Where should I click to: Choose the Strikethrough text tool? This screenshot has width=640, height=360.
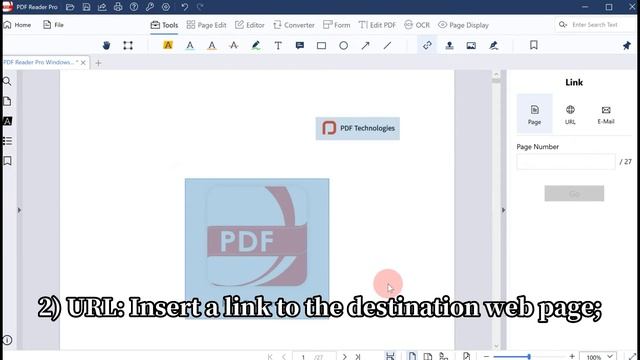click(x=234, y=45)
